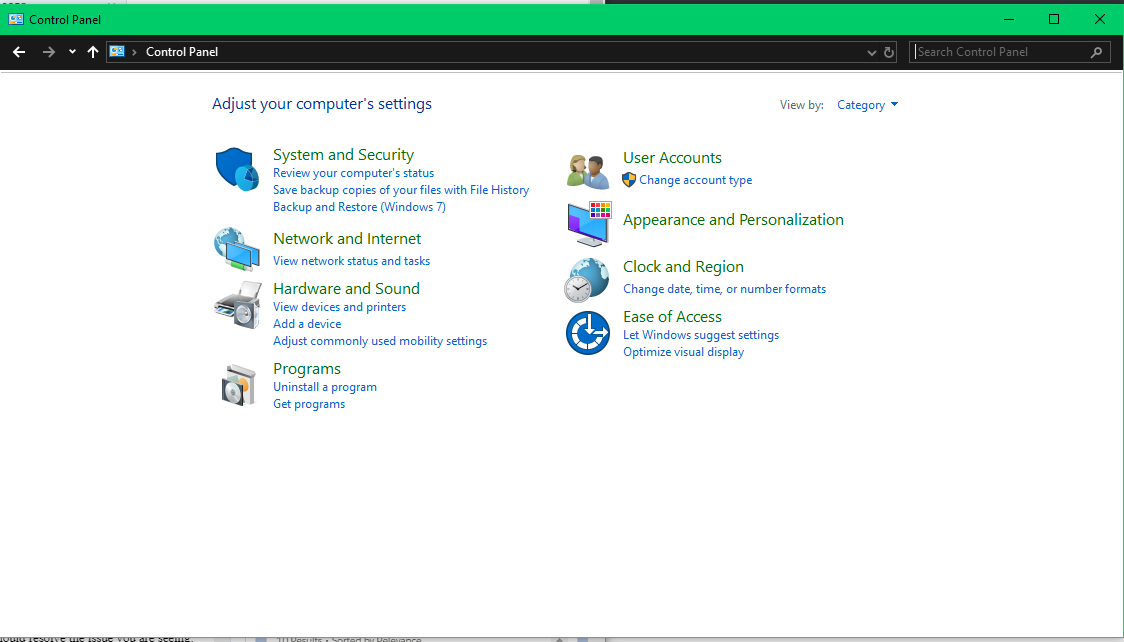The width and height of the screenshot is (1124, 642).
Task: Open Adjust commonly used mobility settings
Action: 380,341
